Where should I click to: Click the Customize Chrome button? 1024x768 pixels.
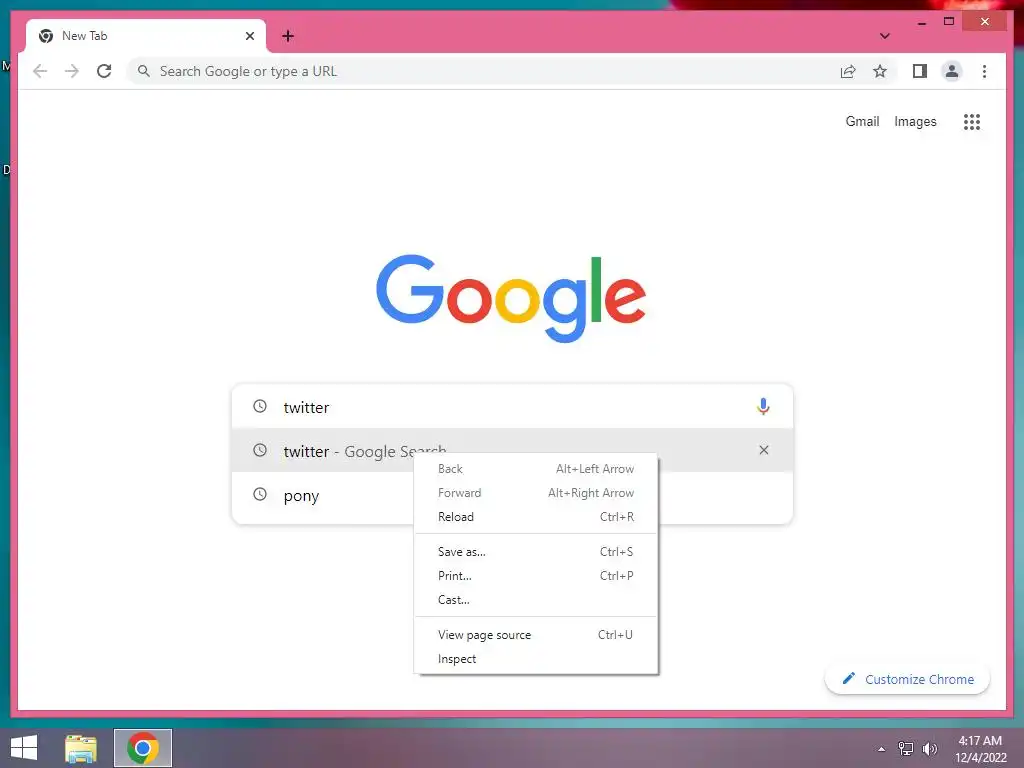coord(907,679)
